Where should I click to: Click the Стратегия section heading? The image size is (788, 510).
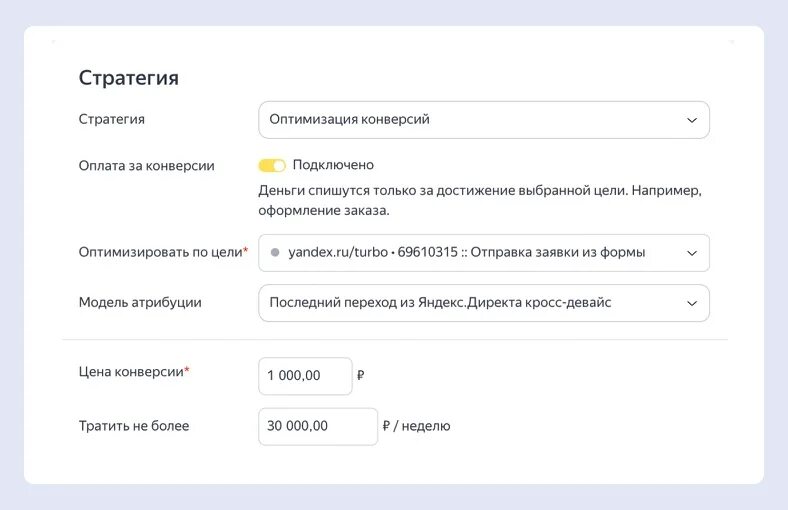pos(128,78)
